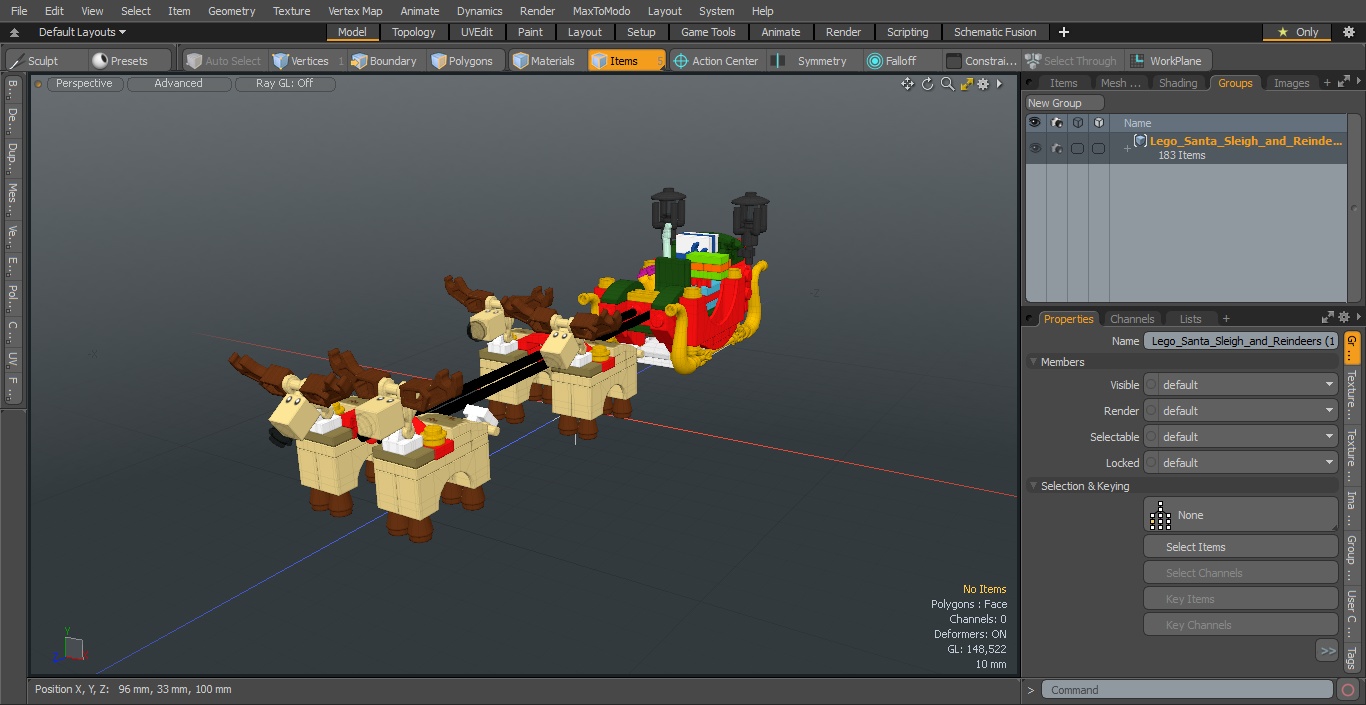Toggle the star Only button
Image resolution: width=1366 pixels, height=705 pixels.
point(1297,32)
